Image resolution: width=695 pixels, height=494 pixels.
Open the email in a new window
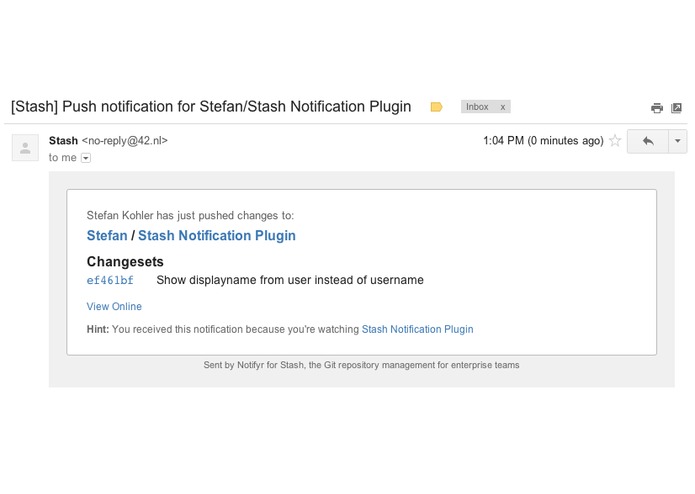click(x=676, y=108)
